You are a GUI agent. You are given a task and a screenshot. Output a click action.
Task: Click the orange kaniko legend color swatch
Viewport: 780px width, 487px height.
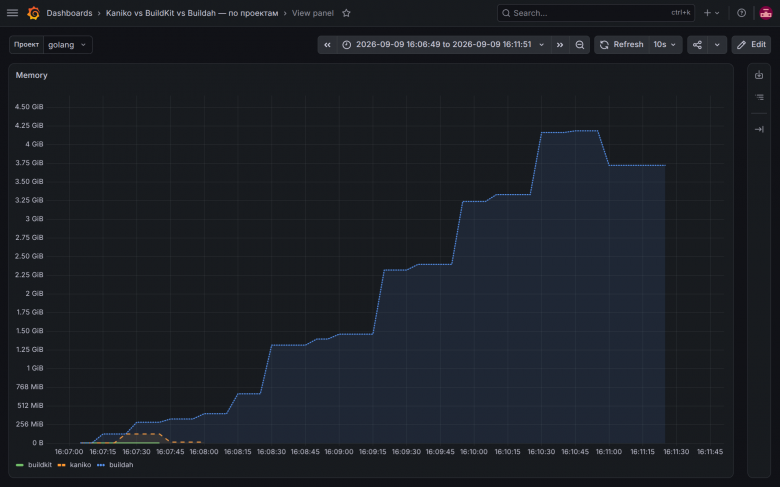click(x=62, y=465)
